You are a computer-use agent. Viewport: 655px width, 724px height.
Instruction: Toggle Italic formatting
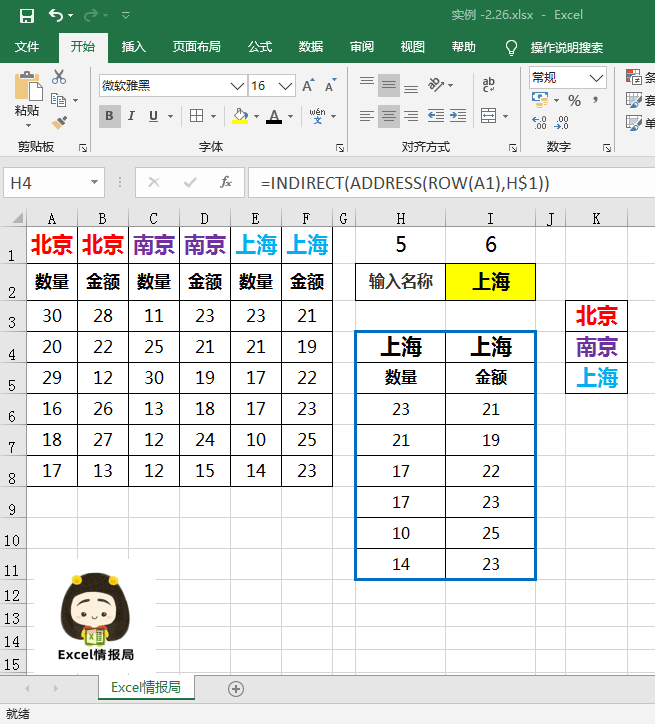[x=134, y=116]
